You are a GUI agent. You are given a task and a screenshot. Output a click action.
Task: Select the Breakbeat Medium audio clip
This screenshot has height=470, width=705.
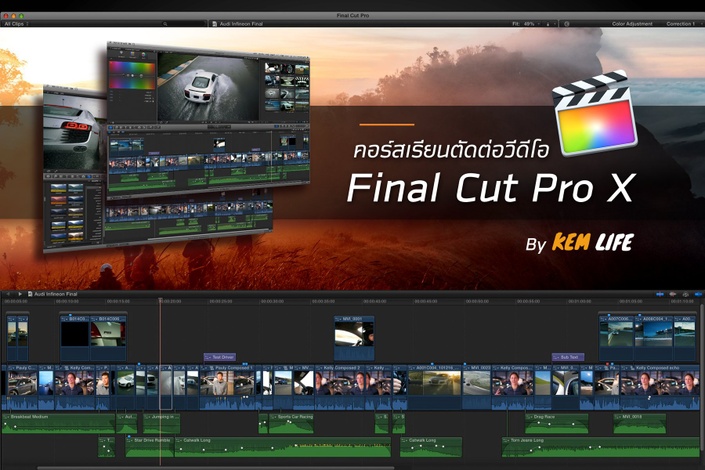[58, 424]
